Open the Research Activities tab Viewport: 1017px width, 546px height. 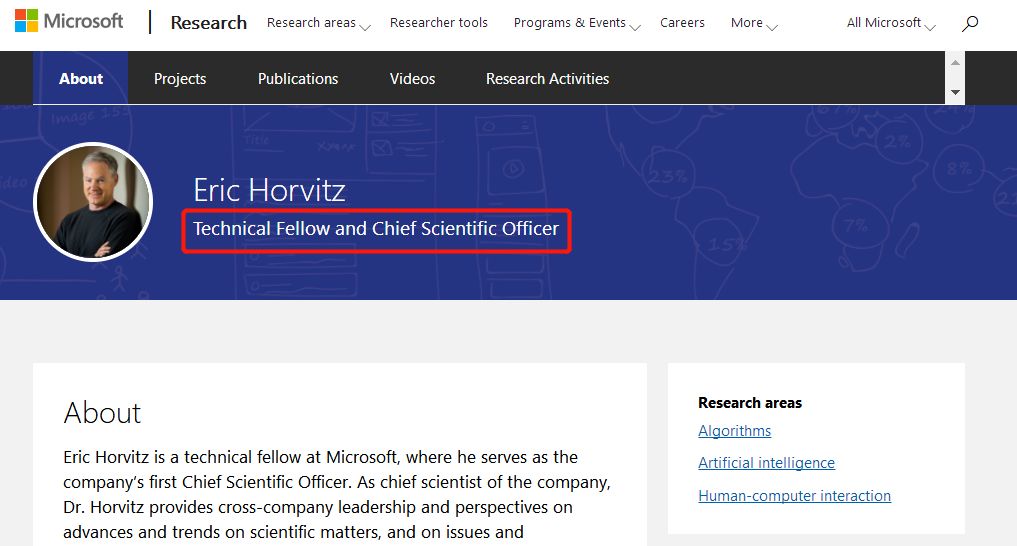(547, 78)
